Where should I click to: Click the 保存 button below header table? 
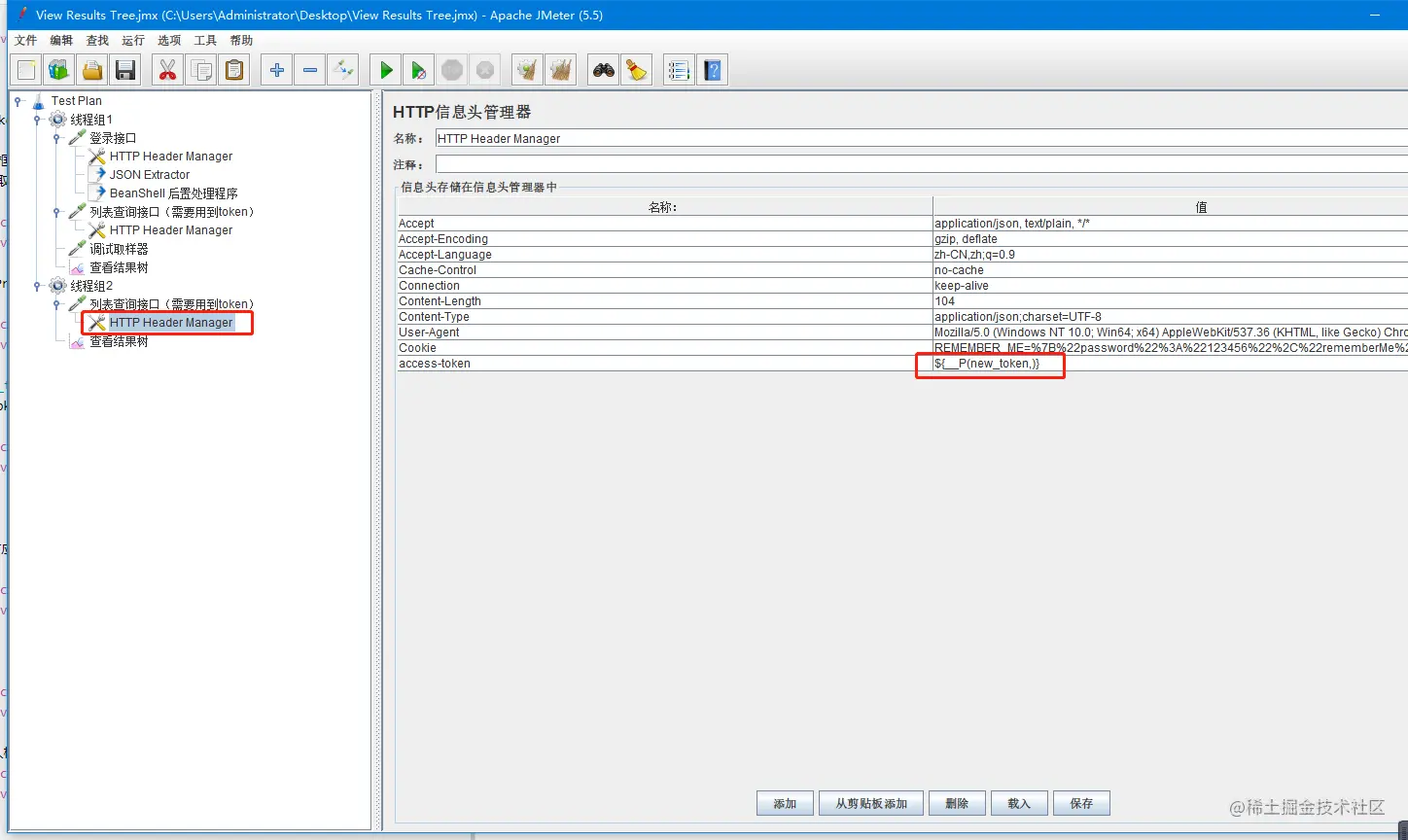tap(1081, 804)
